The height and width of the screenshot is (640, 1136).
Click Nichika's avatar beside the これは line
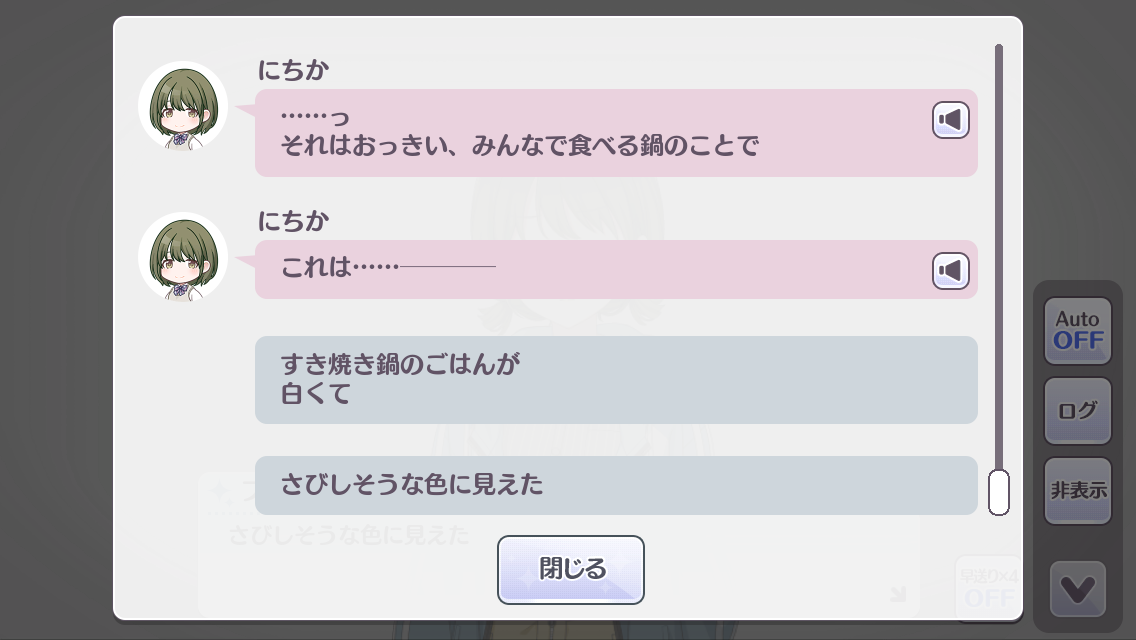[183, 257]
